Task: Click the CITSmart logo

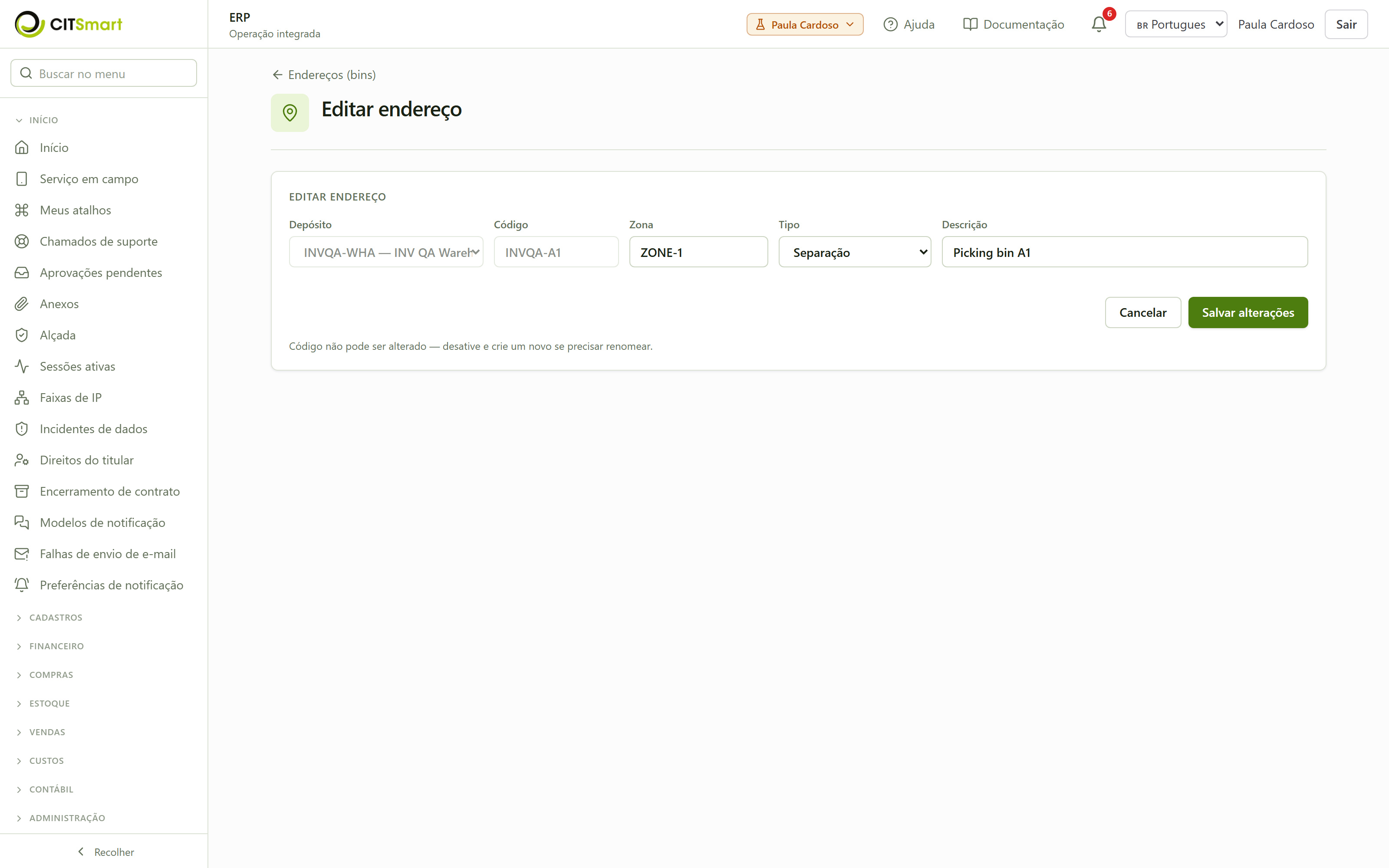Action: (68, 24)
